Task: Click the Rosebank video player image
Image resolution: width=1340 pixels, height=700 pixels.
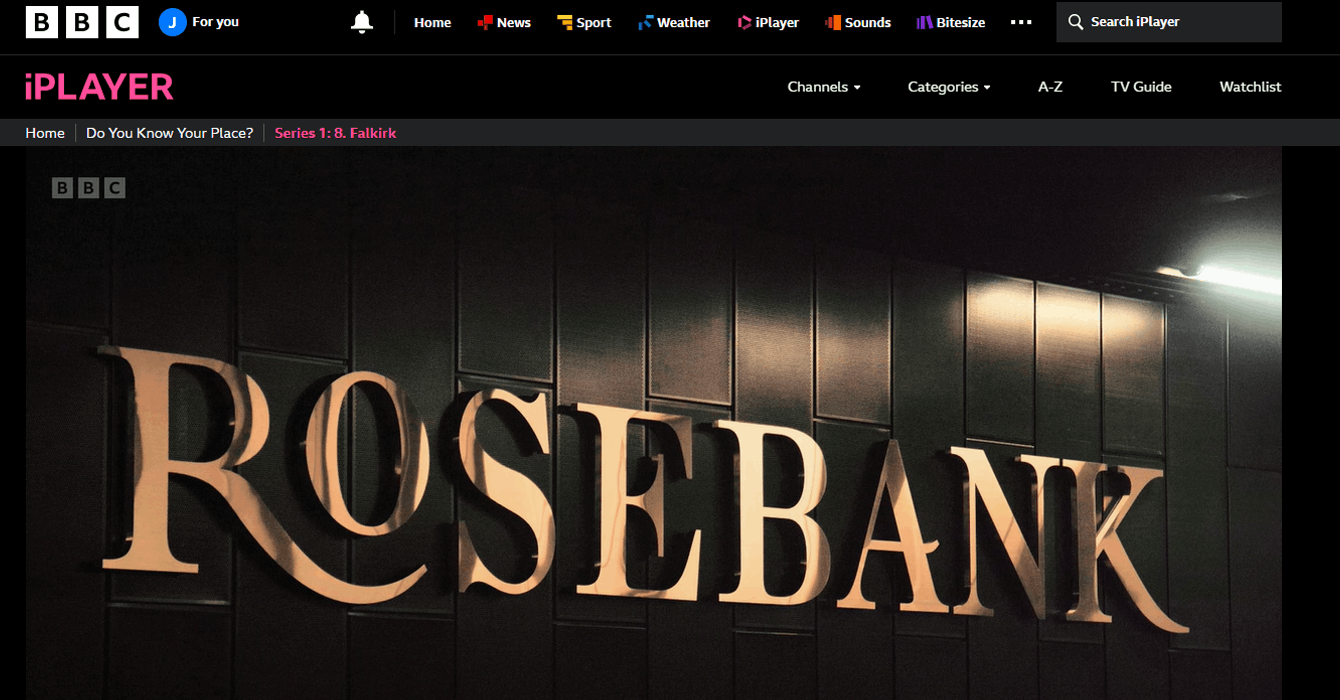Action: click(x=653, y=423)
